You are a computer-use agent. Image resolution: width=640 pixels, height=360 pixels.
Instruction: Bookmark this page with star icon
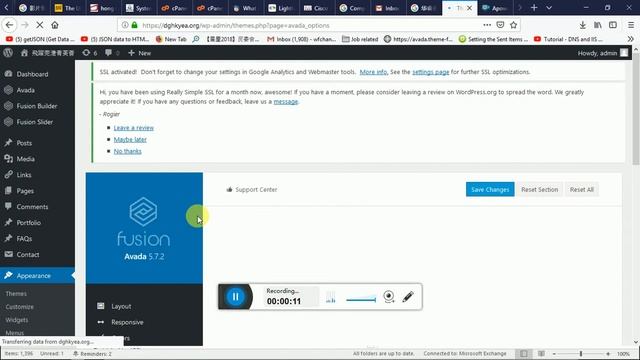513,25
